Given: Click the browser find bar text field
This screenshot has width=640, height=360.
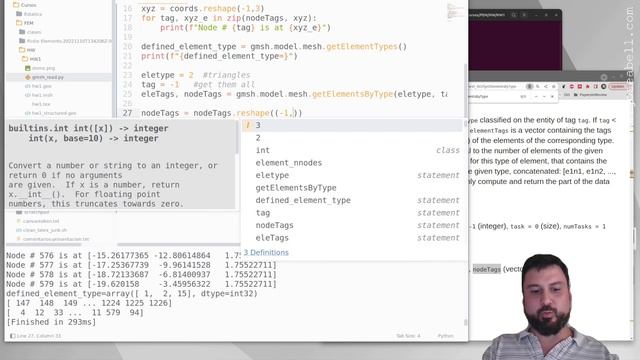Looking at the screenshot, I should coord(494,97).
